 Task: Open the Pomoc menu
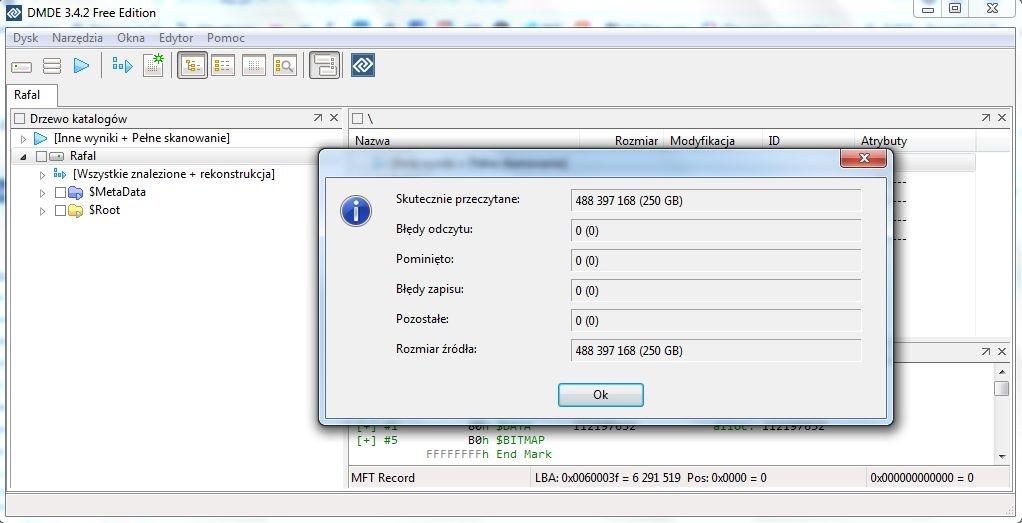pyautogui.click(x=226, y=38)
